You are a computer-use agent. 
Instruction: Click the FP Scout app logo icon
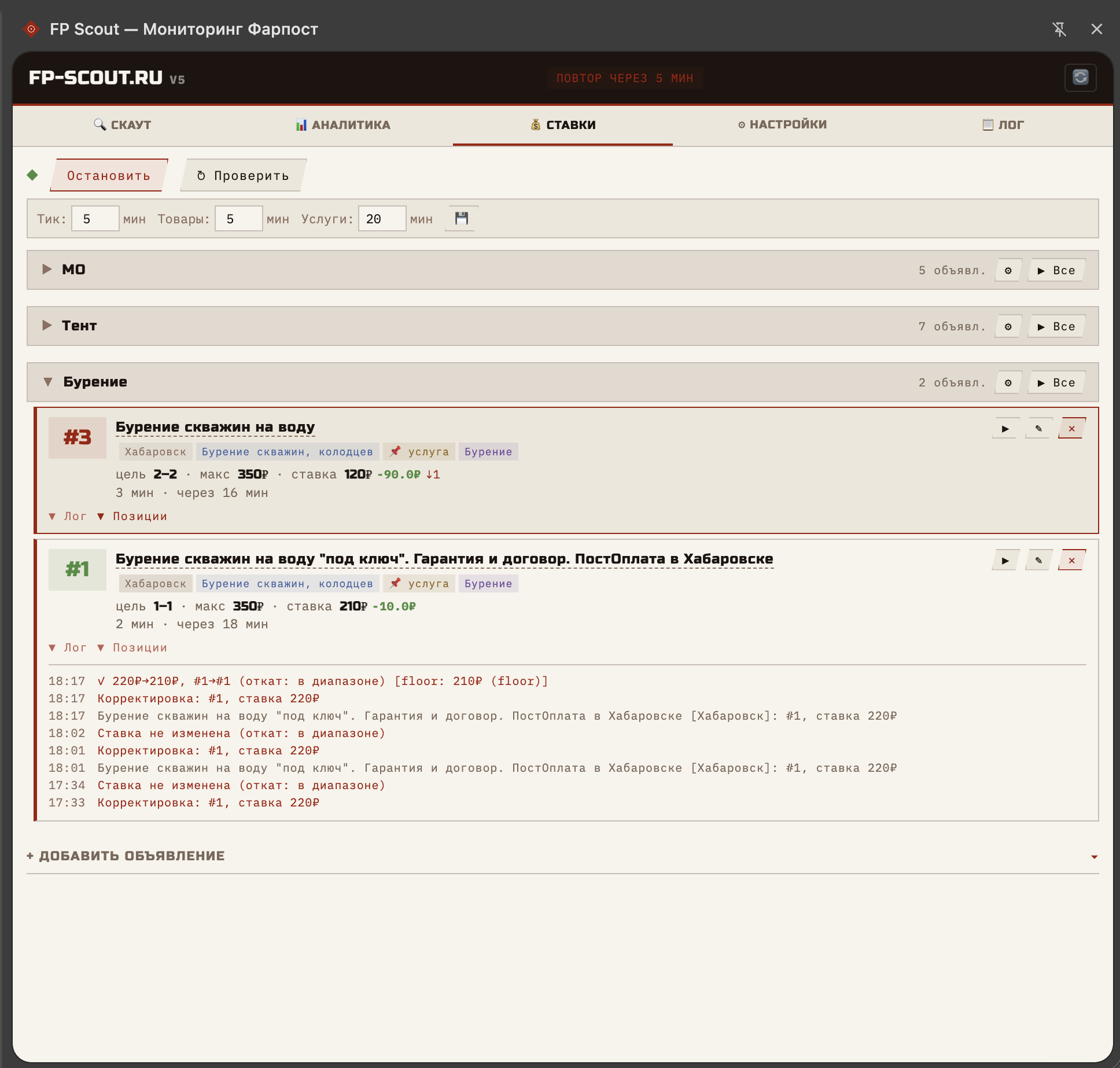click(x=31, y=29)
